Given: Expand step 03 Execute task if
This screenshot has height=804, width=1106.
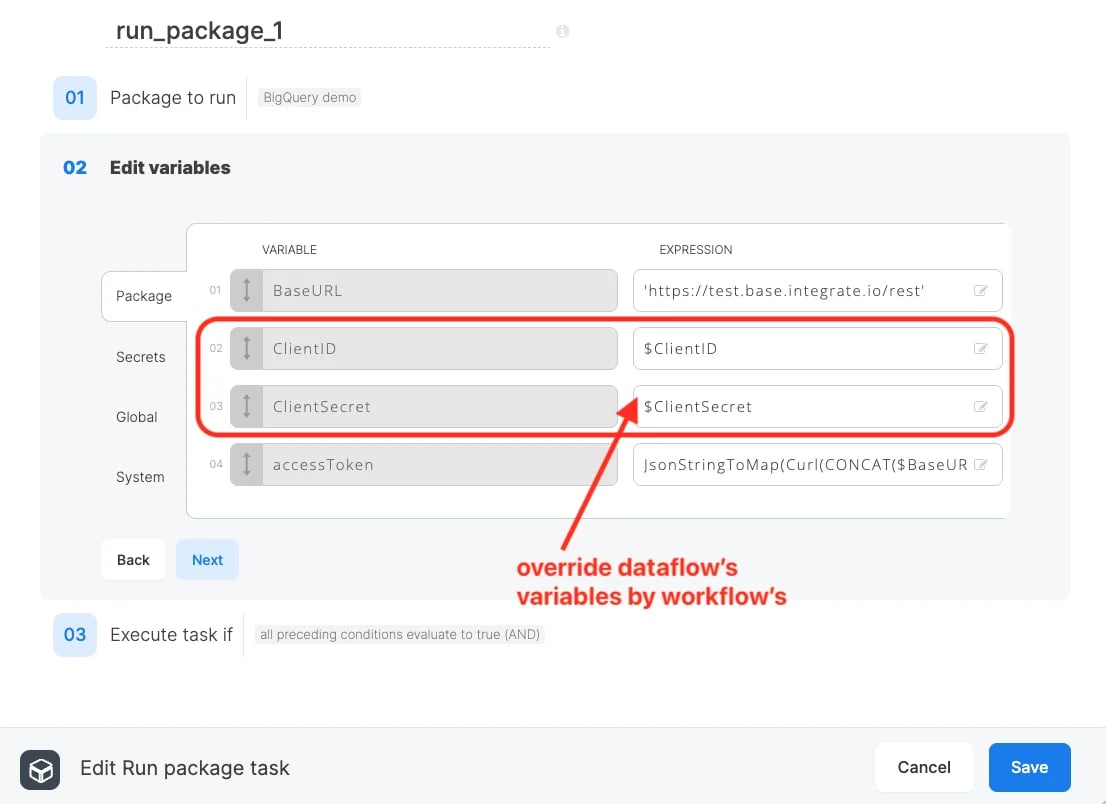Looking at the screenshot, I should 171,635.
